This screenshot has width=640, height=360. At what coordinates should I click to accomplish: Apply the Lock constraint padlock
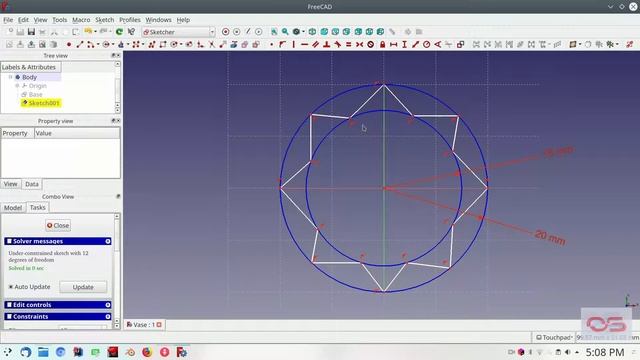[382, 44]
